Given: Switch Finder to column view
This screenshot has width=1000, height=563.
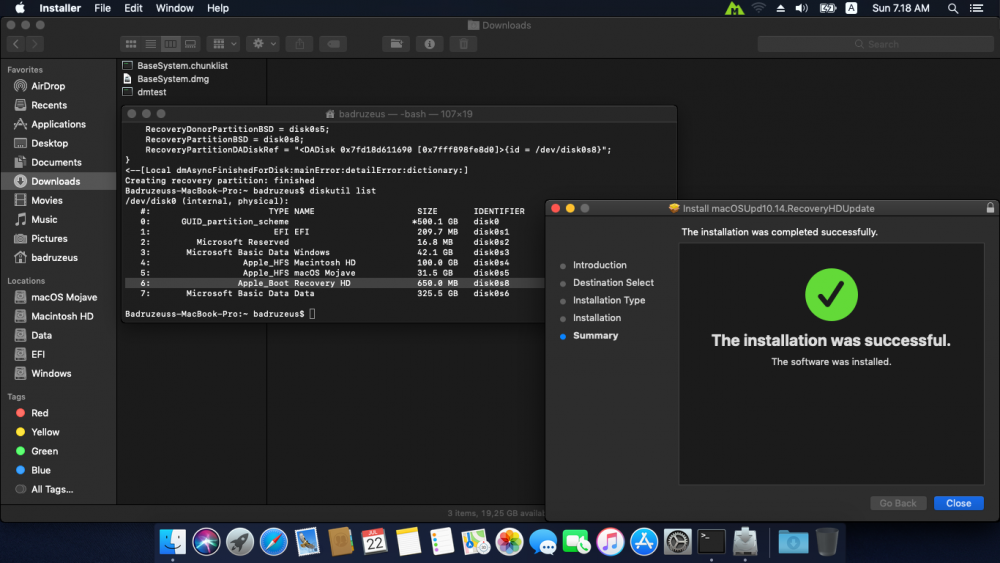Looking at the screenshot, I should [x=170, y=44].
